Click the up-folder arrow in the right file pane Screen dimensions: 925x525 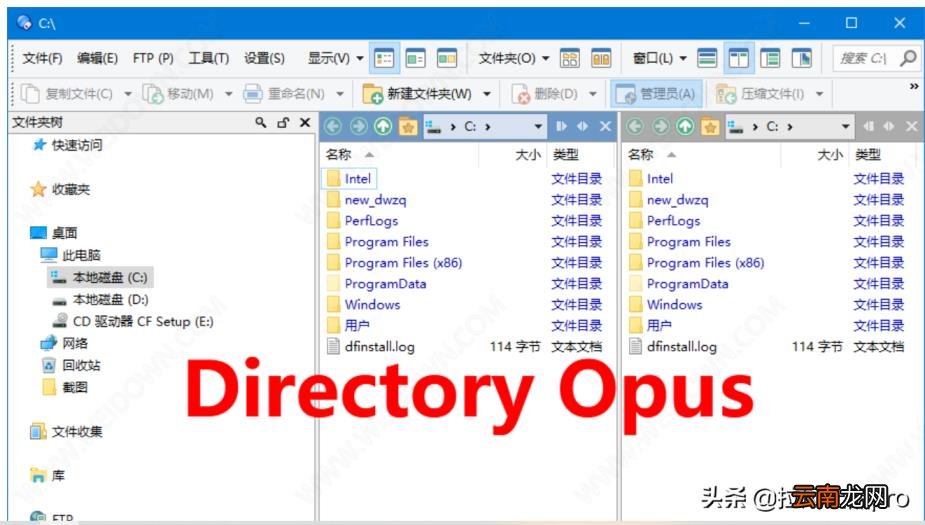coord(685,126)
